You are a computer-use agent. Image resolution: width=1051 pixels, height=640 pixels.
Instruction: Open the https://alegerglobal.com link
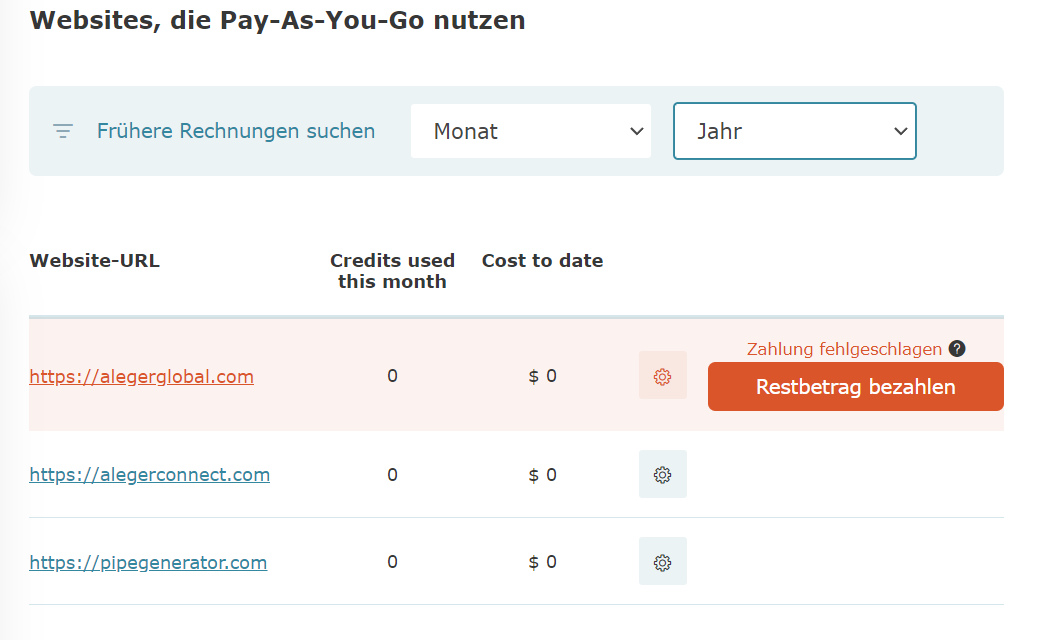coord(141,377)
